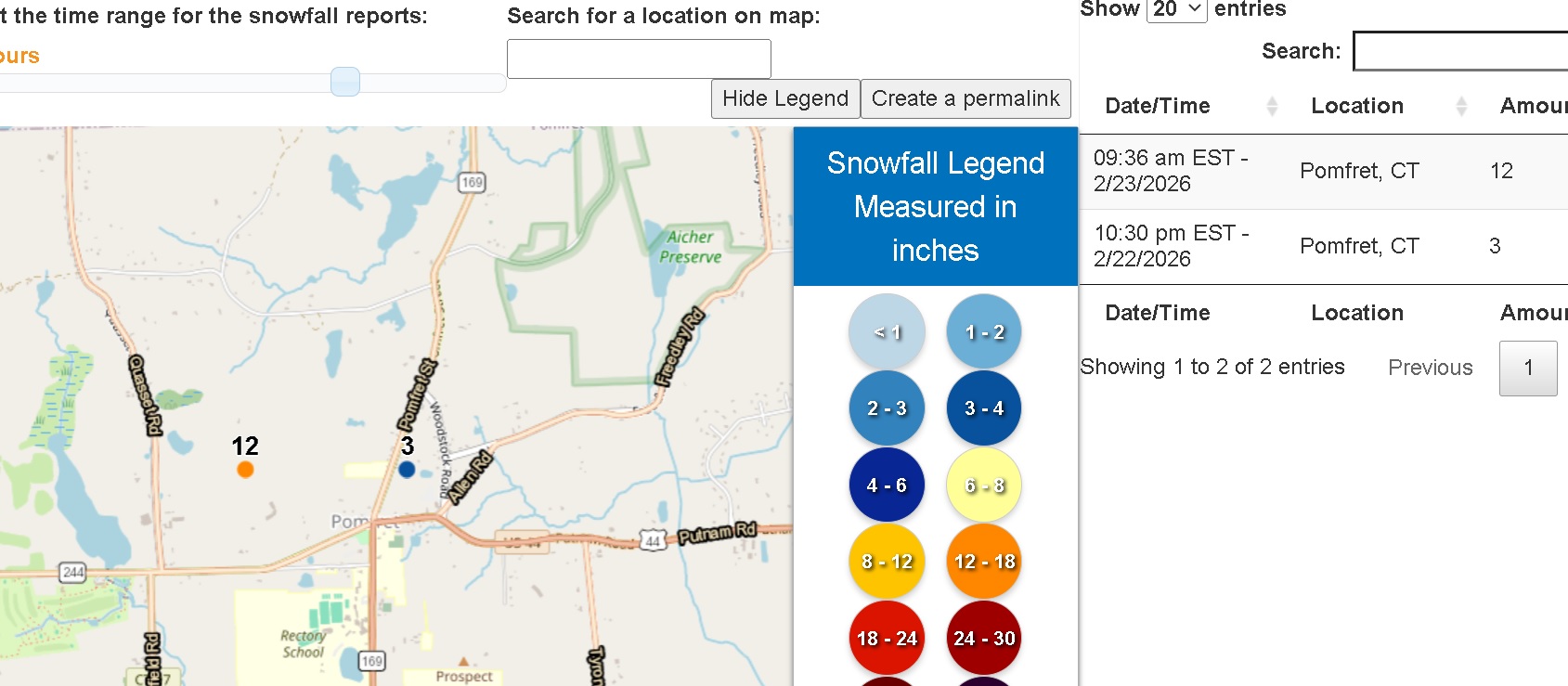Click the dark red '24 - 30' legend circle
This screenshot has width=1568, height=686.
[984, 639]
